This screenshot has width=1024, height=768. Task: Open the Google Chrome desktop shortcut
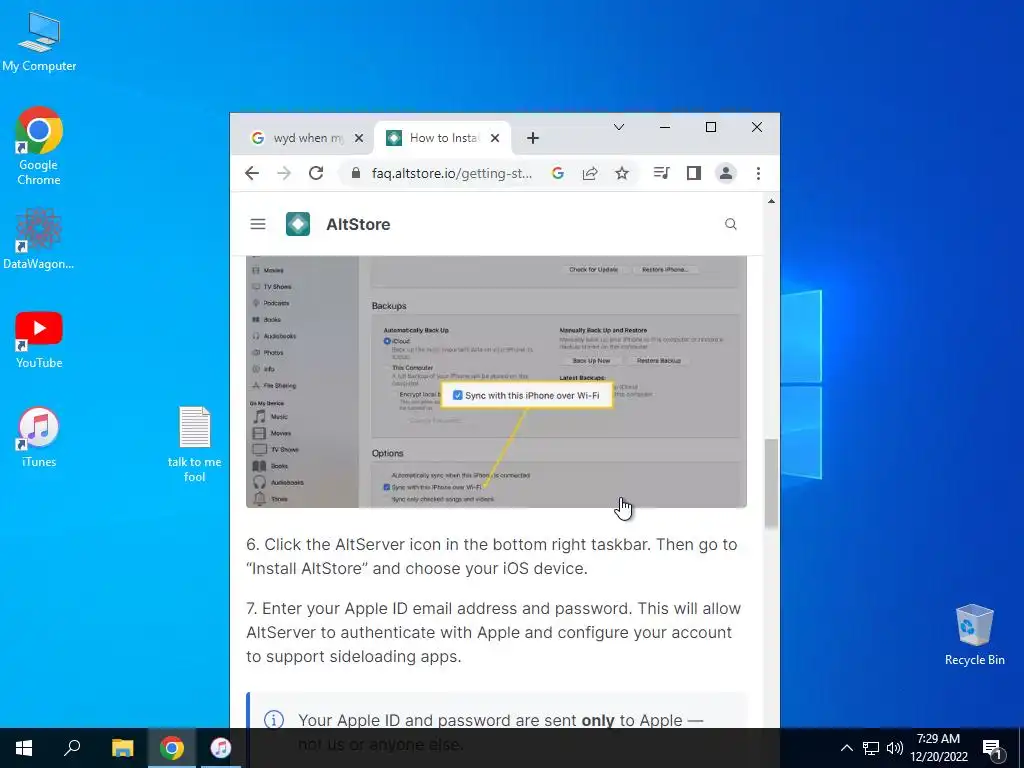39,146
